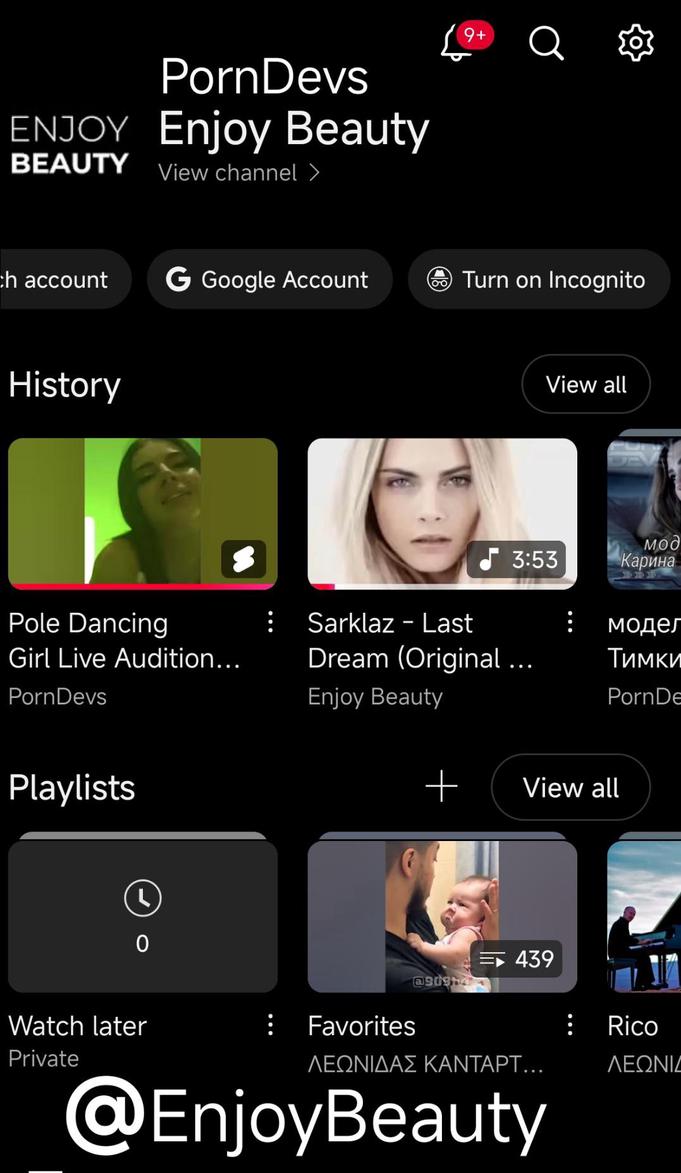Tap the View channel chevron arrow

[314, 173]
